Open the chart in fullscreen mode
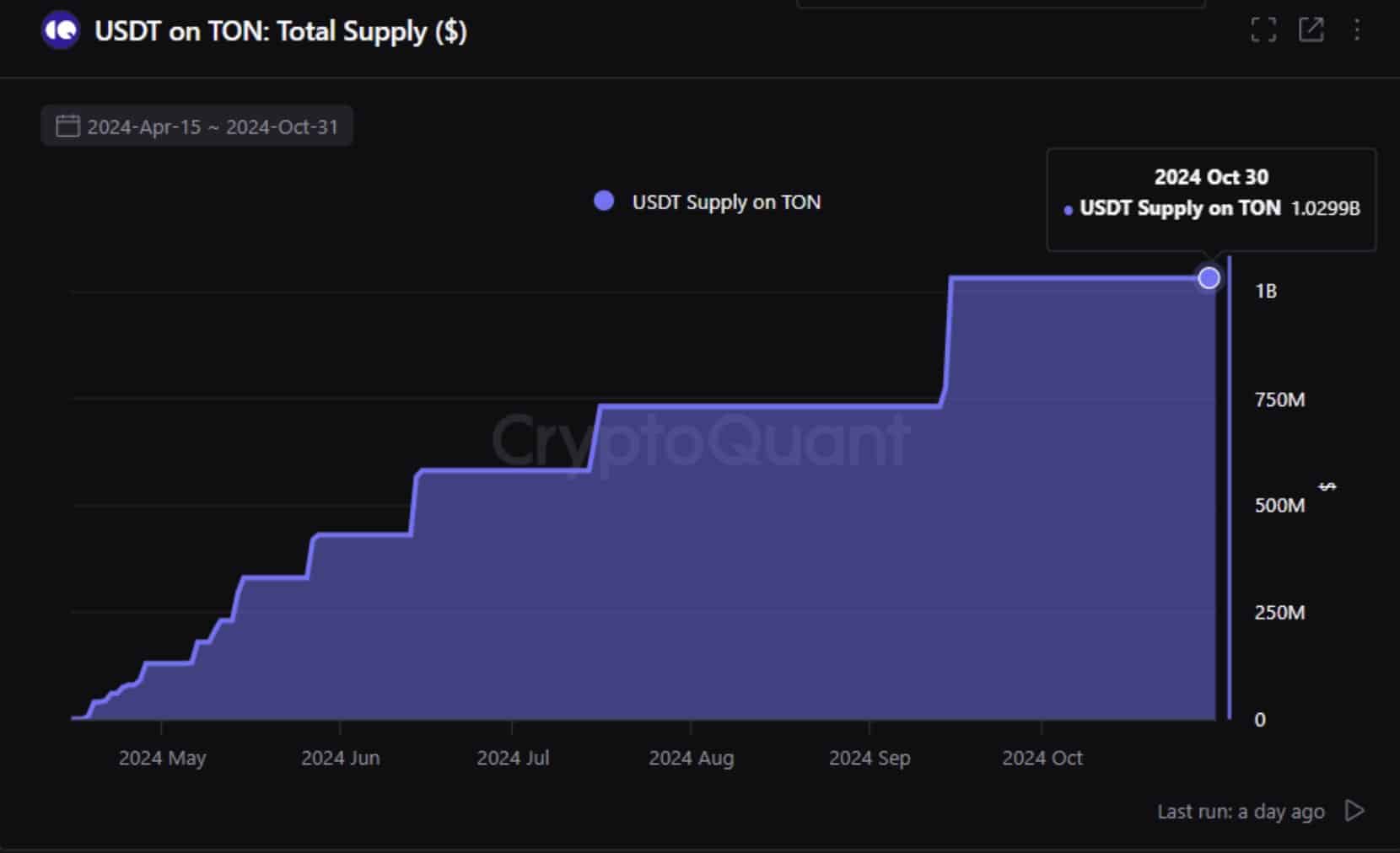This screenshot has width=1400, height=853. click(x=1264, y=30)
